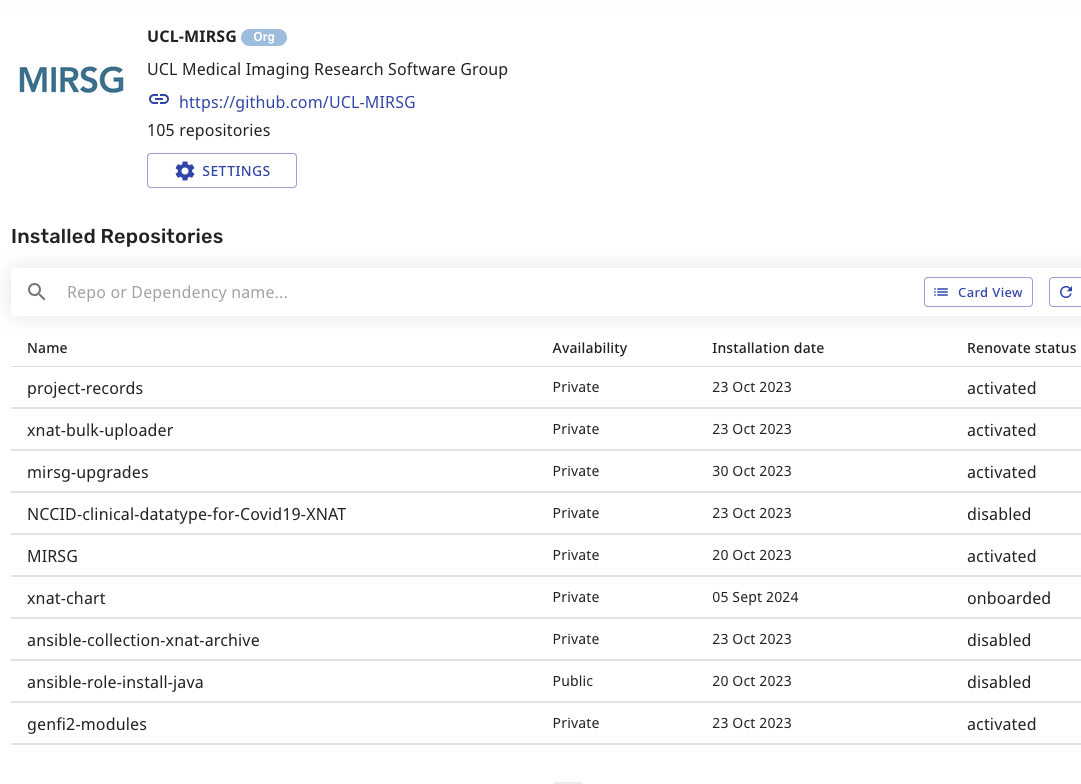1081x784 pixels.
Task: Click the refresh icon next to Card View
Action: click(x=1065, y=292)
